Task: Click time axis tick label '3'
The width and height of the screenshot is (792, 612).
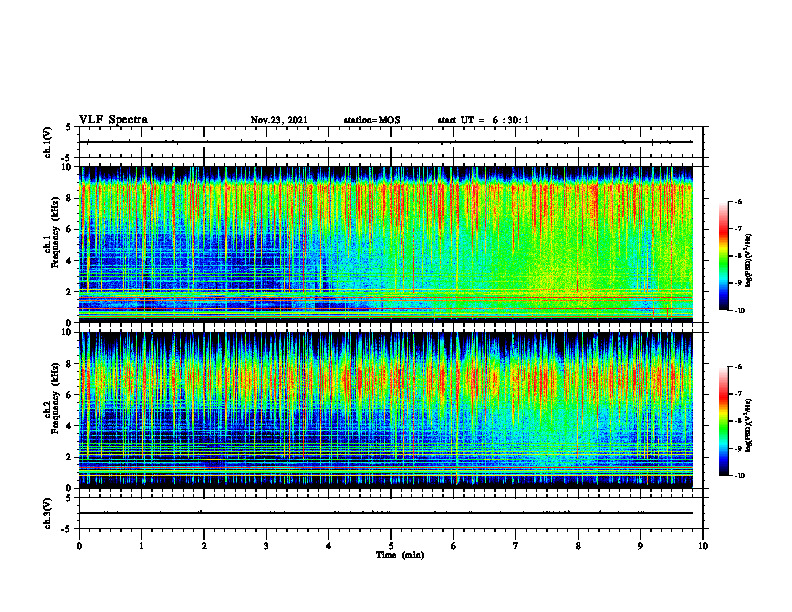Action: click(x=266, y=546)
